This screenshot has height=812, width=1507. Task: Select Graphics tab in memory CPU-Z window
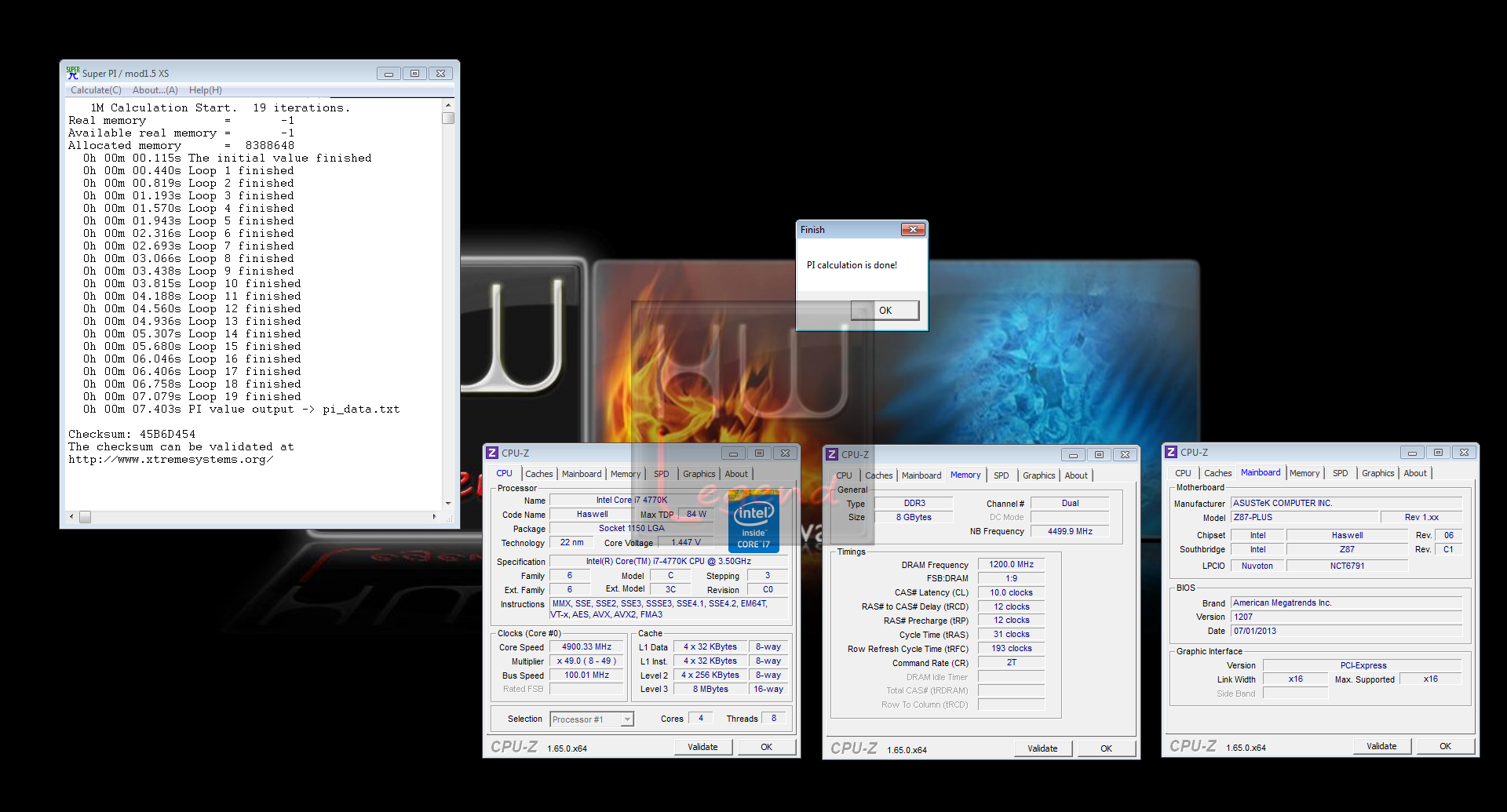point(1039,475)
